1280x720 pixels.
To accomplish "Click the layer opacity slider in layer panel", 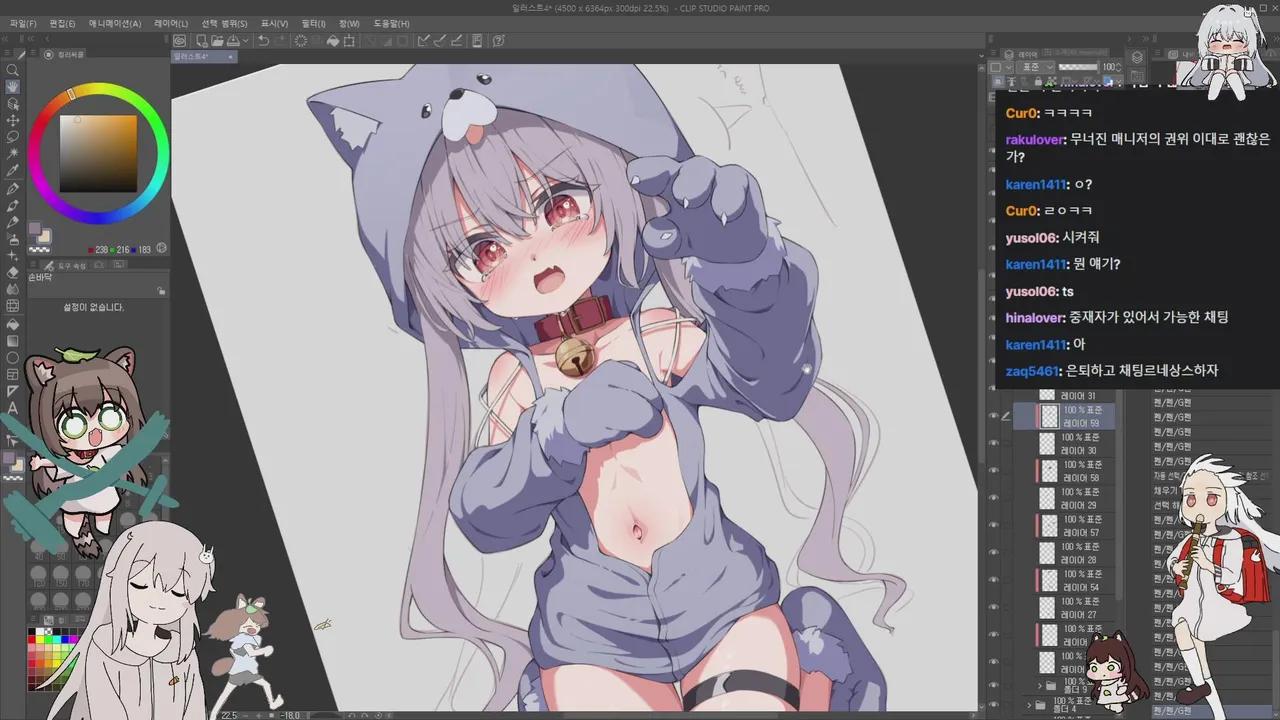I will point(1078,67).
